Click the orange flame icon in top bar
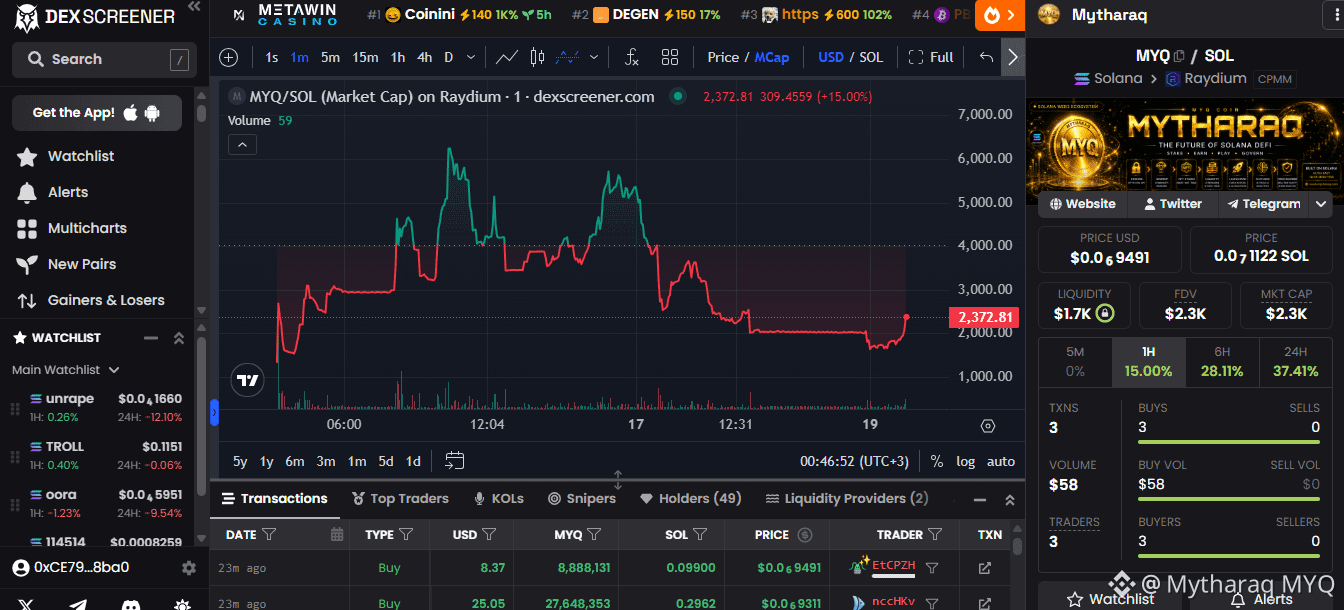The height and width of the screenshot is (610, 1344). point(992,15)
